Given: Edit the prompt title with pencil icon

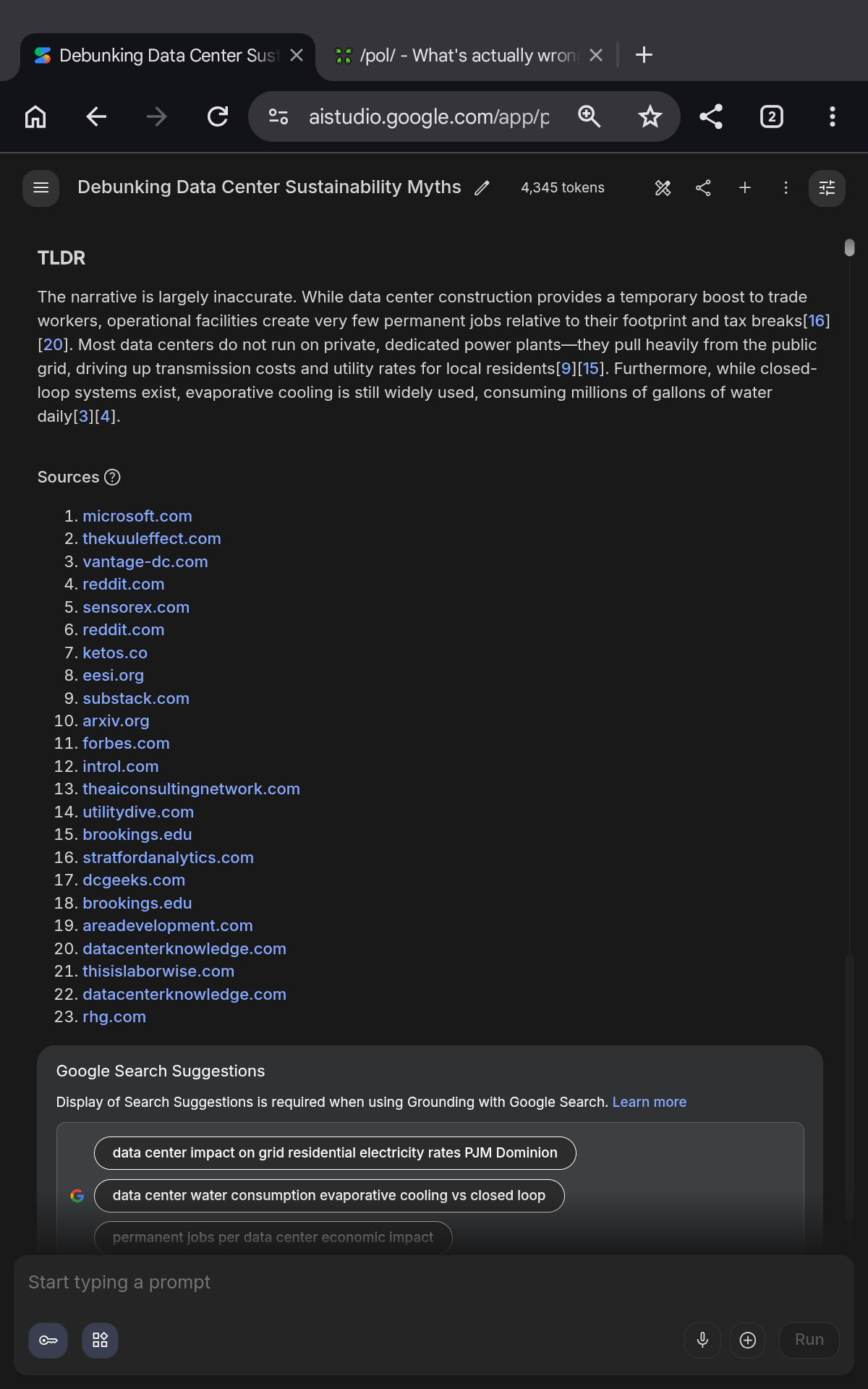Looking at the screenshot, I should (482, 188).
